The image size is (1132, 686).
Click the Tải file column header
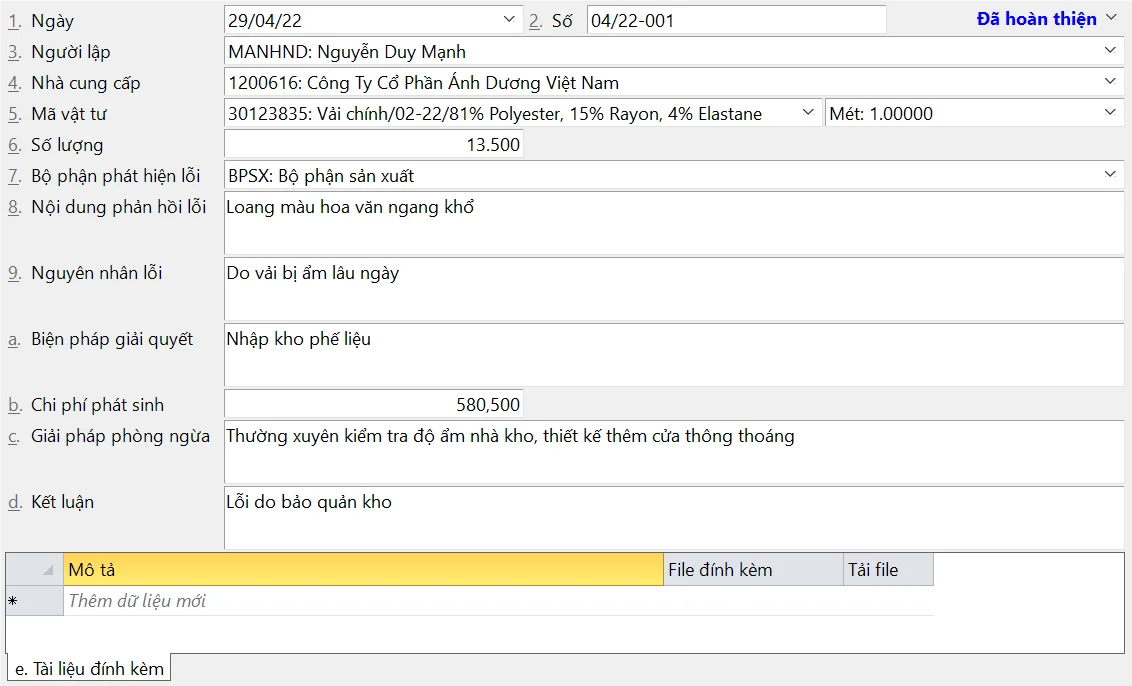tap(888, 570)
